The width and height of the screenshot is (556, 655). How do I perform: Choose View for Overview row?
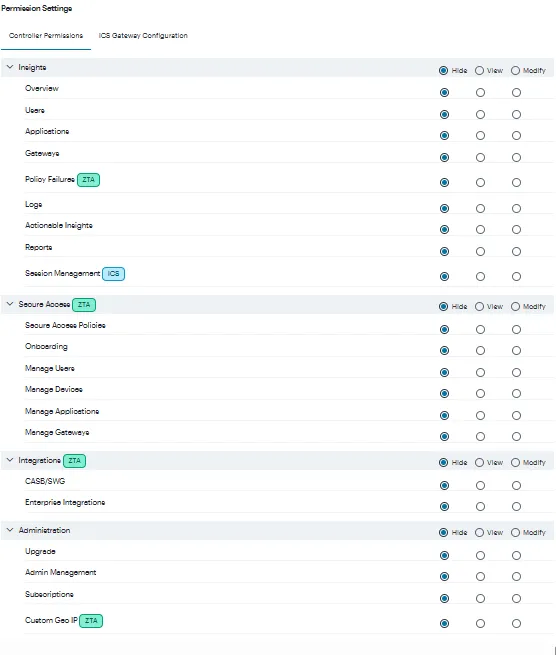coord(480,92)
